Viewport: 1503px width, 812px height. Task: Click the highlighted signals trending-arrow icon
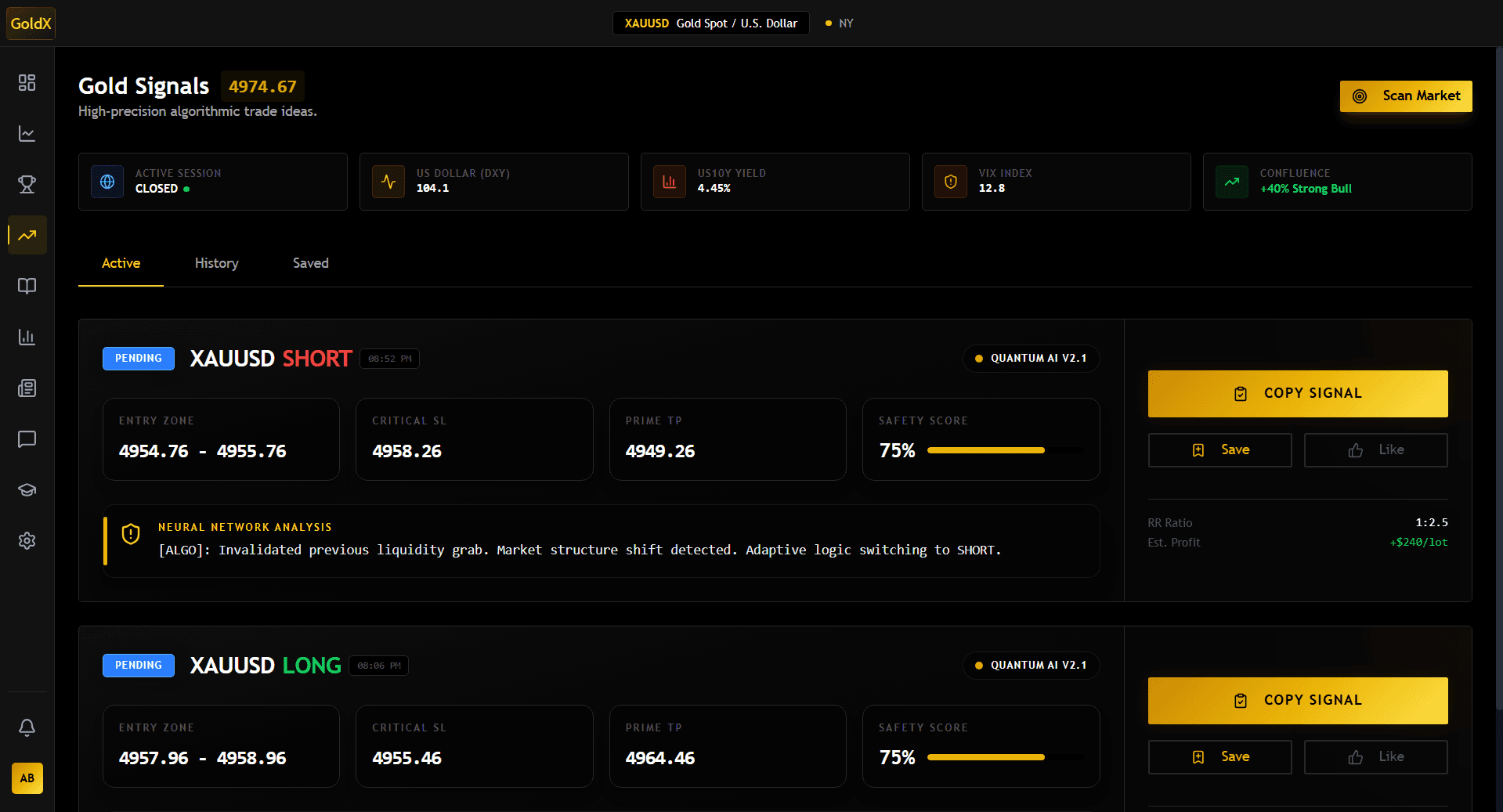[x=27, y=235]
